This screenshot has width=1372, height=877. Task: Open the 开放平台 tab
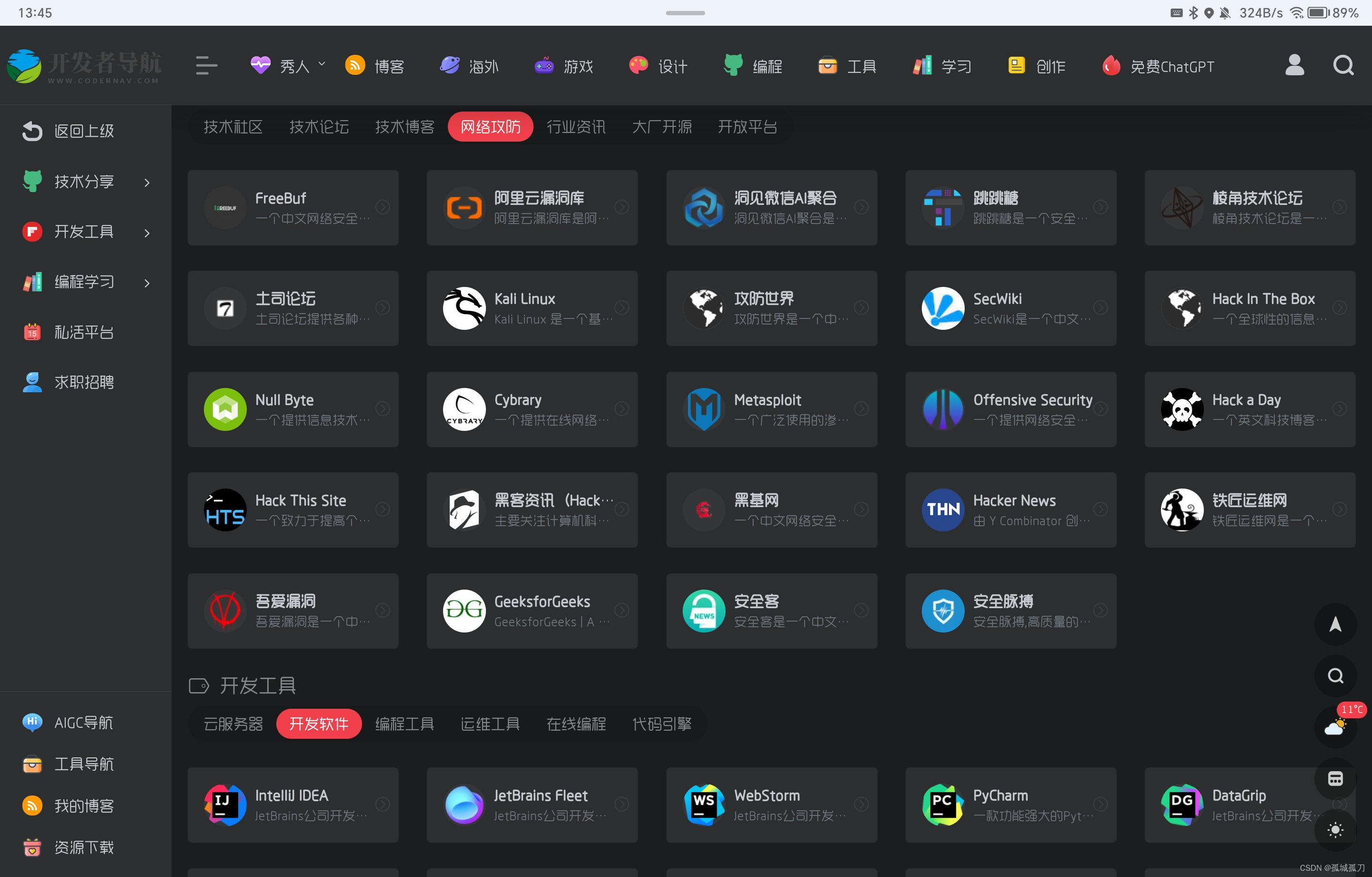pos(747,127)
